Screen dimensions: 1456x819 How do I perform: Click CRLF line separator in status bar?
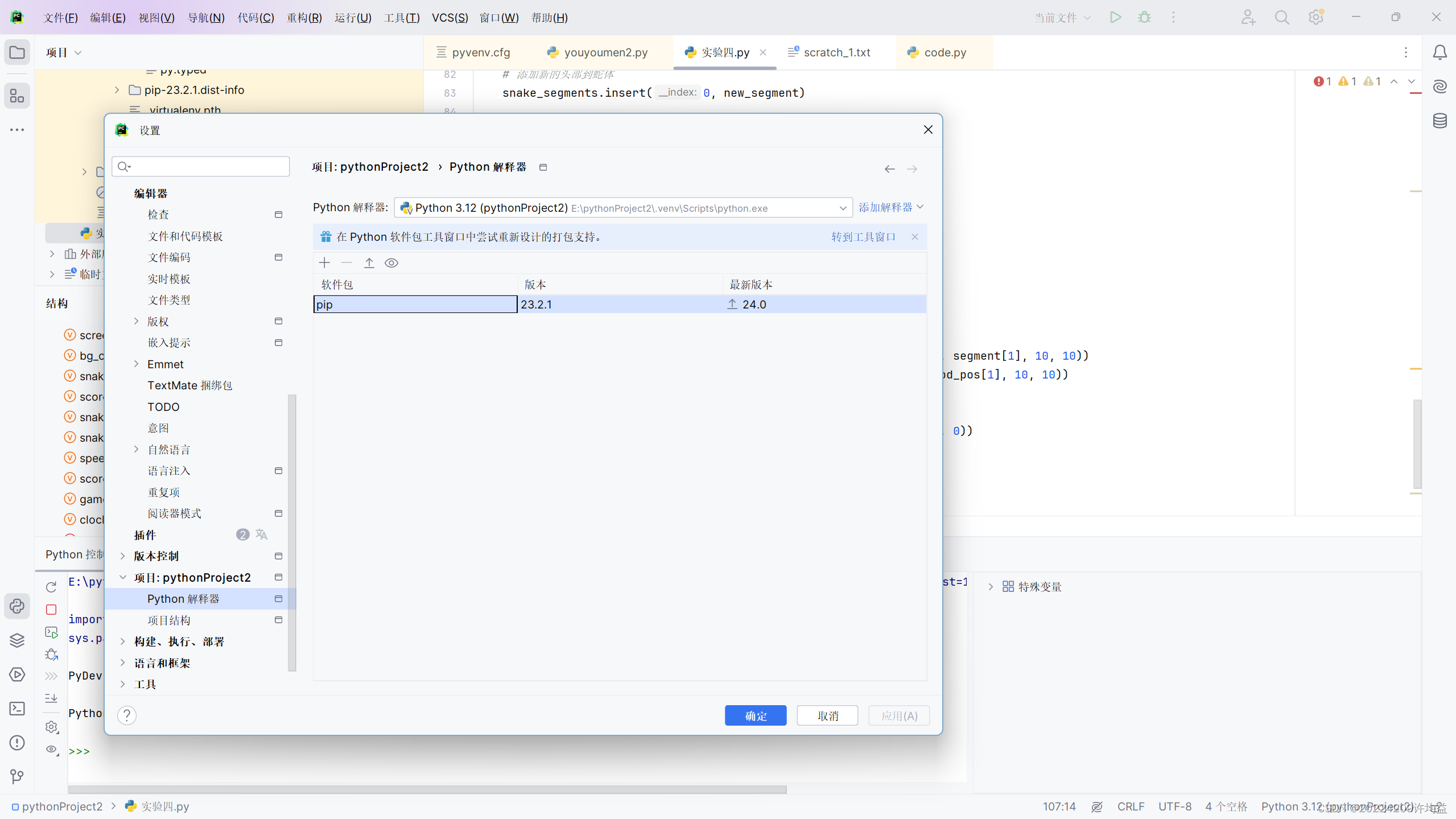tap(1130, 806)
